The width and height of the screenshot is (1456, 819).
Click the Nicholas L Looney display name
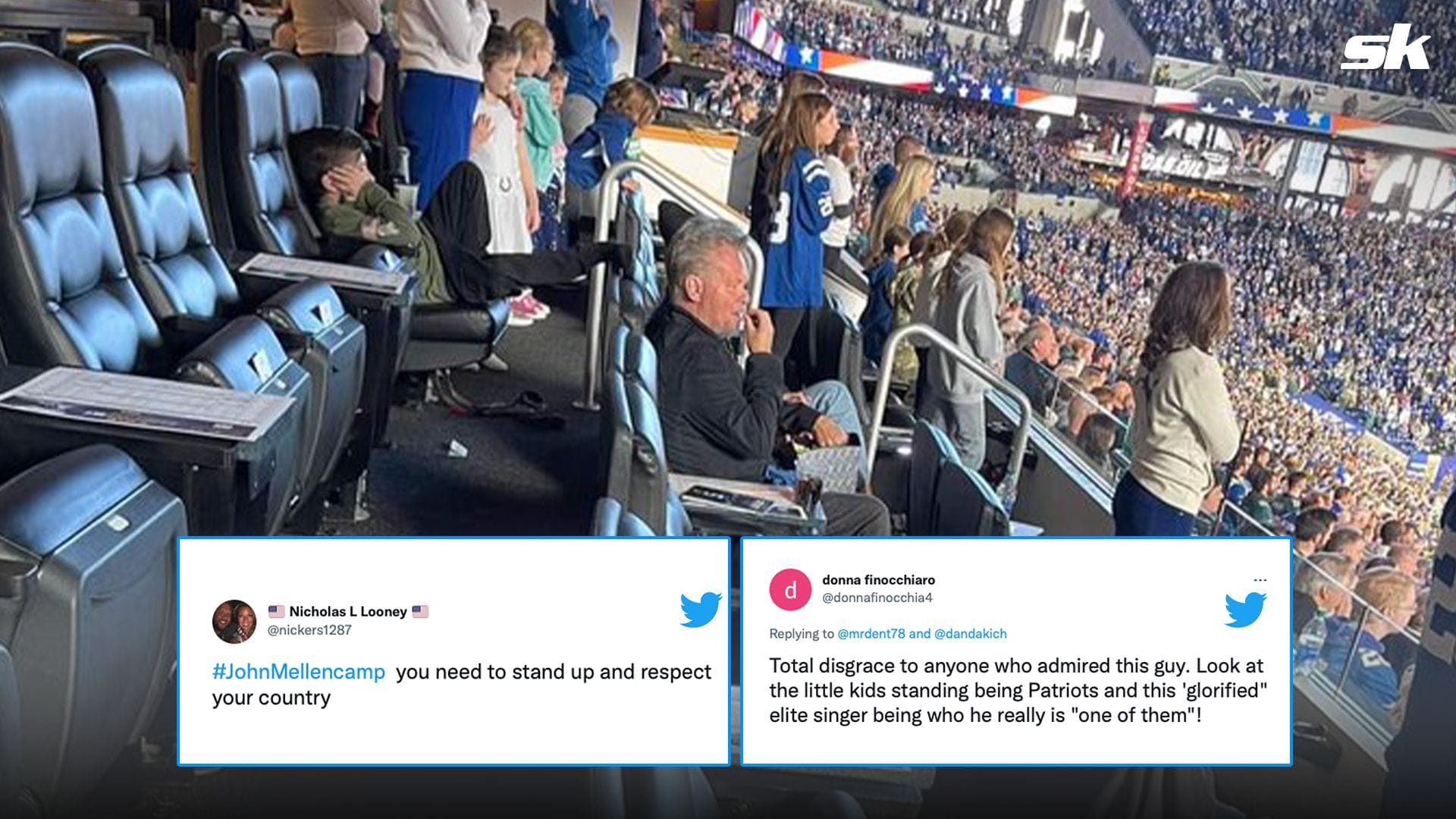click(x=348, y=611)
